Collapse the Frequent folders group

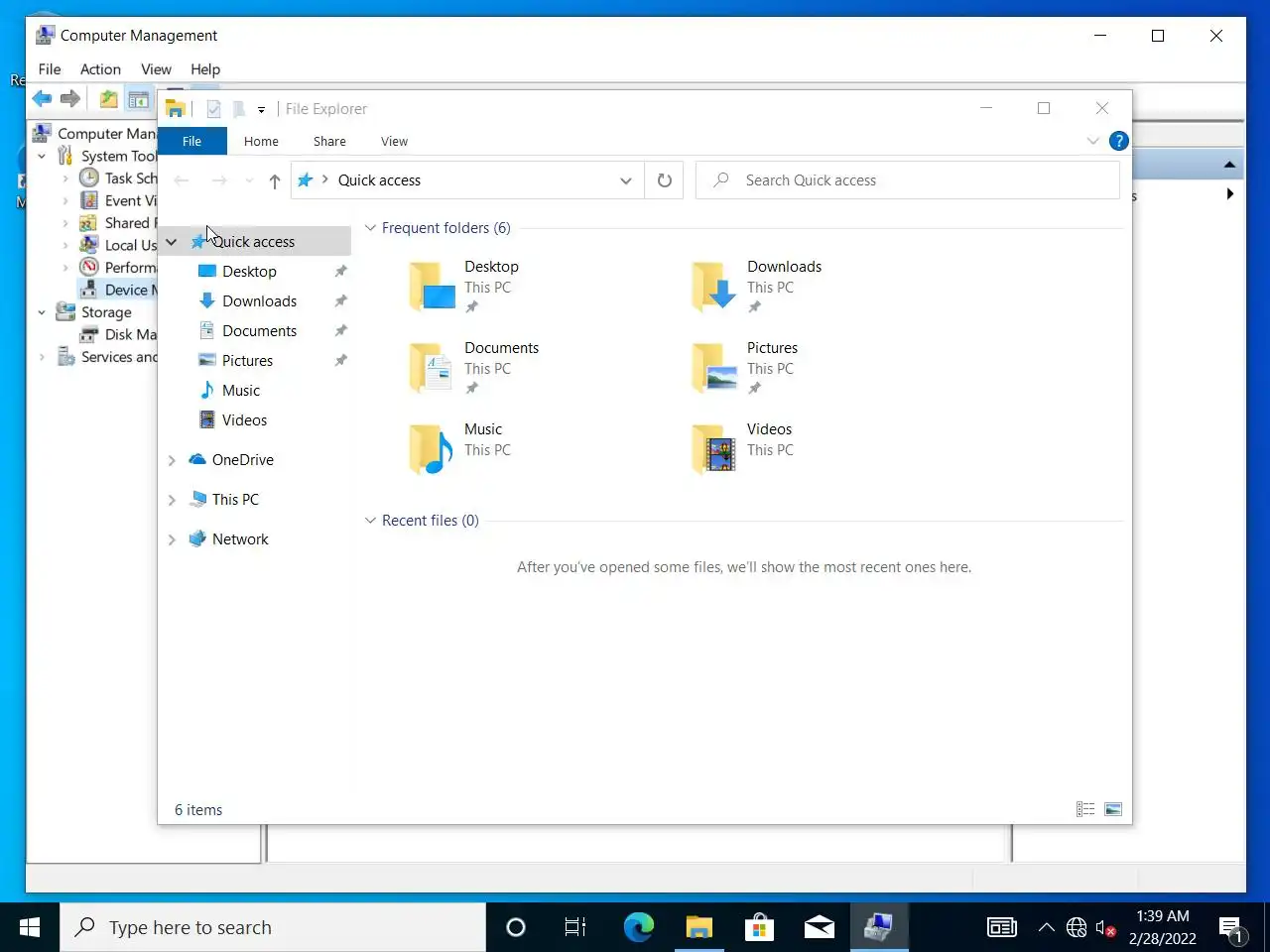tap(370, 228)
